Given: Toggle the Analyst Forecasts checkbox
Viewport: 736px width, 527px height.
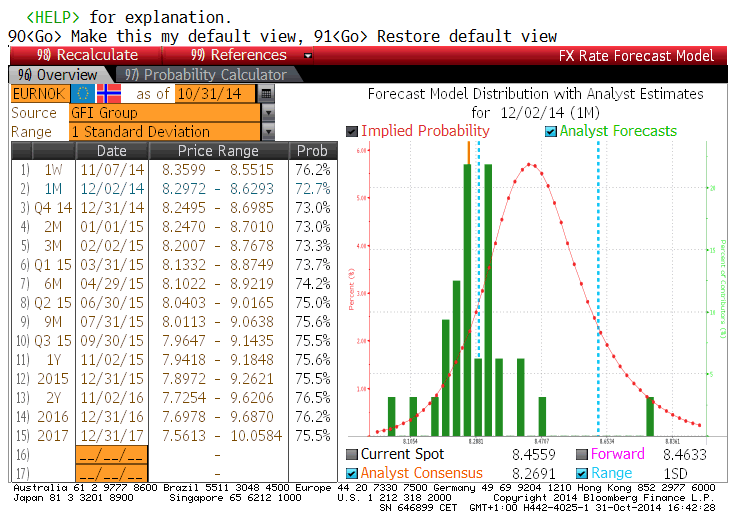Looking at the screenshot, I should pyautogui.click(x=551, y=131).
